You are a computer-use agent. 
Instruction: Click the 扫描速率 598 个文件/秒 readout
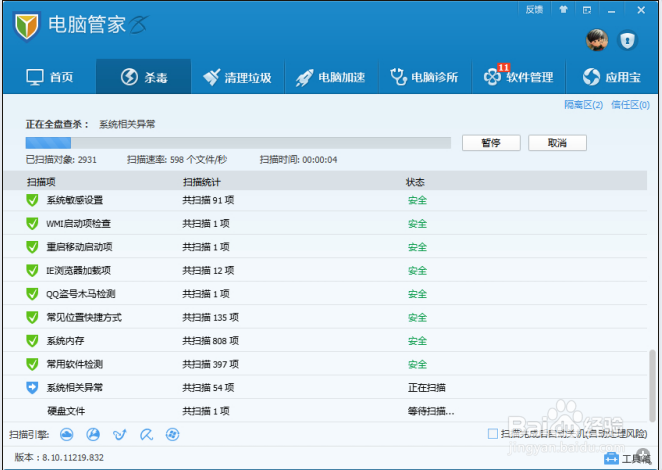tap(177, 160)
